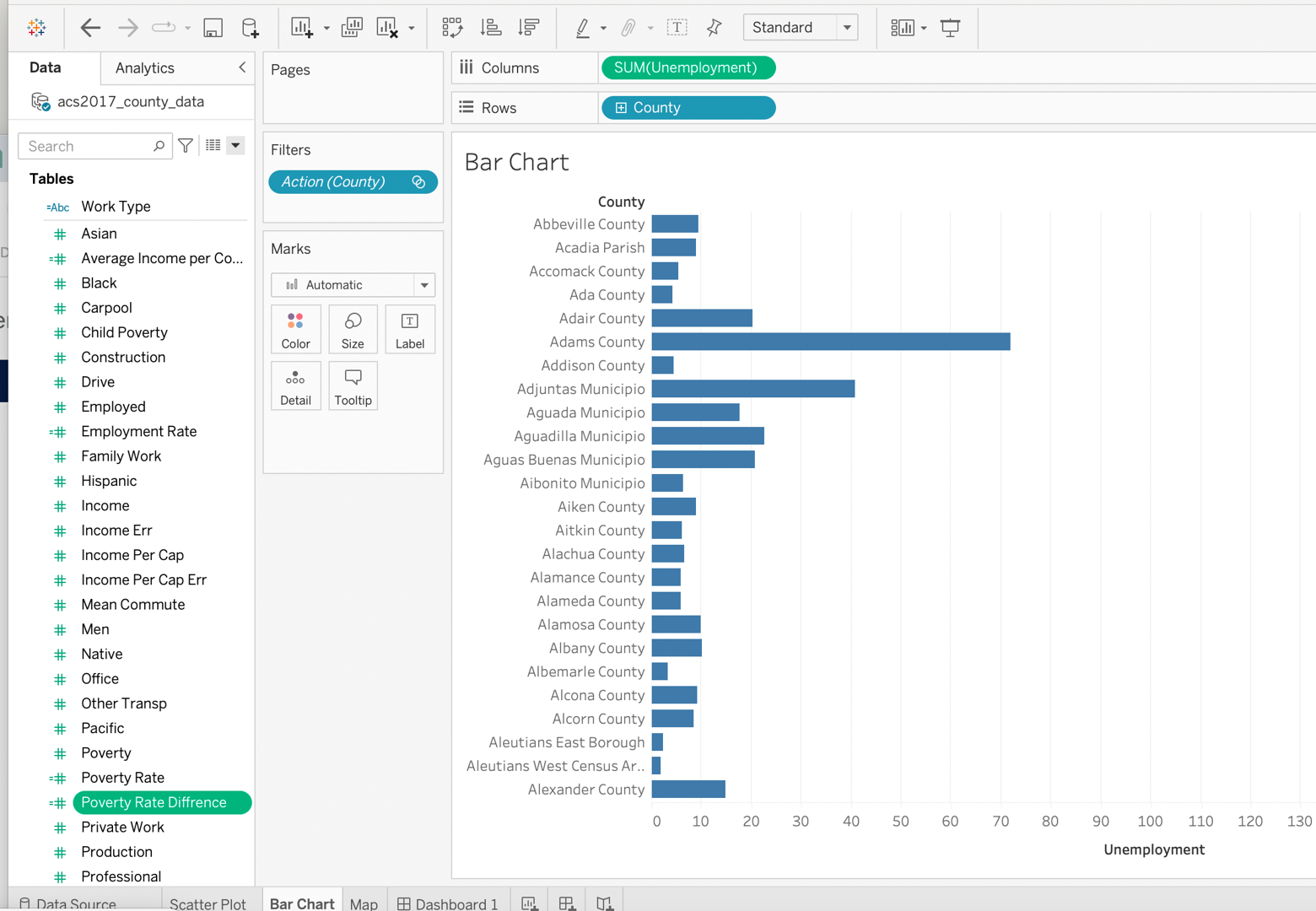Viewport: 1316px width, 911px height.
Task: Click the Tooltip button on Marks card
Action: 353,386
